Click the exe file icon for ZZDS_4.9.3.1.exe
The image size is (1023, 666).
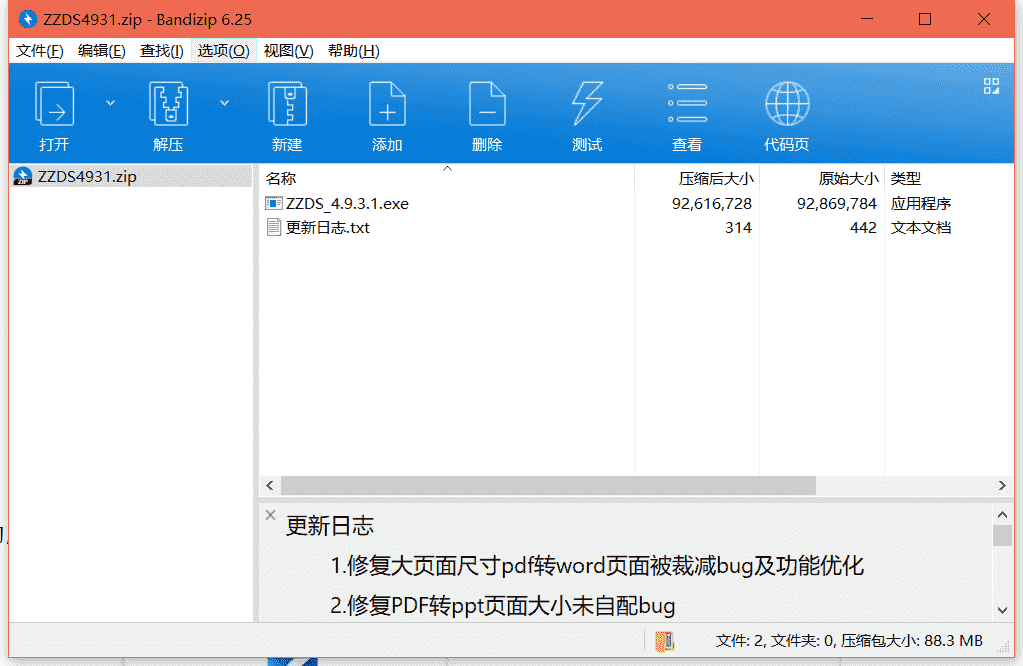click(273, 204)
